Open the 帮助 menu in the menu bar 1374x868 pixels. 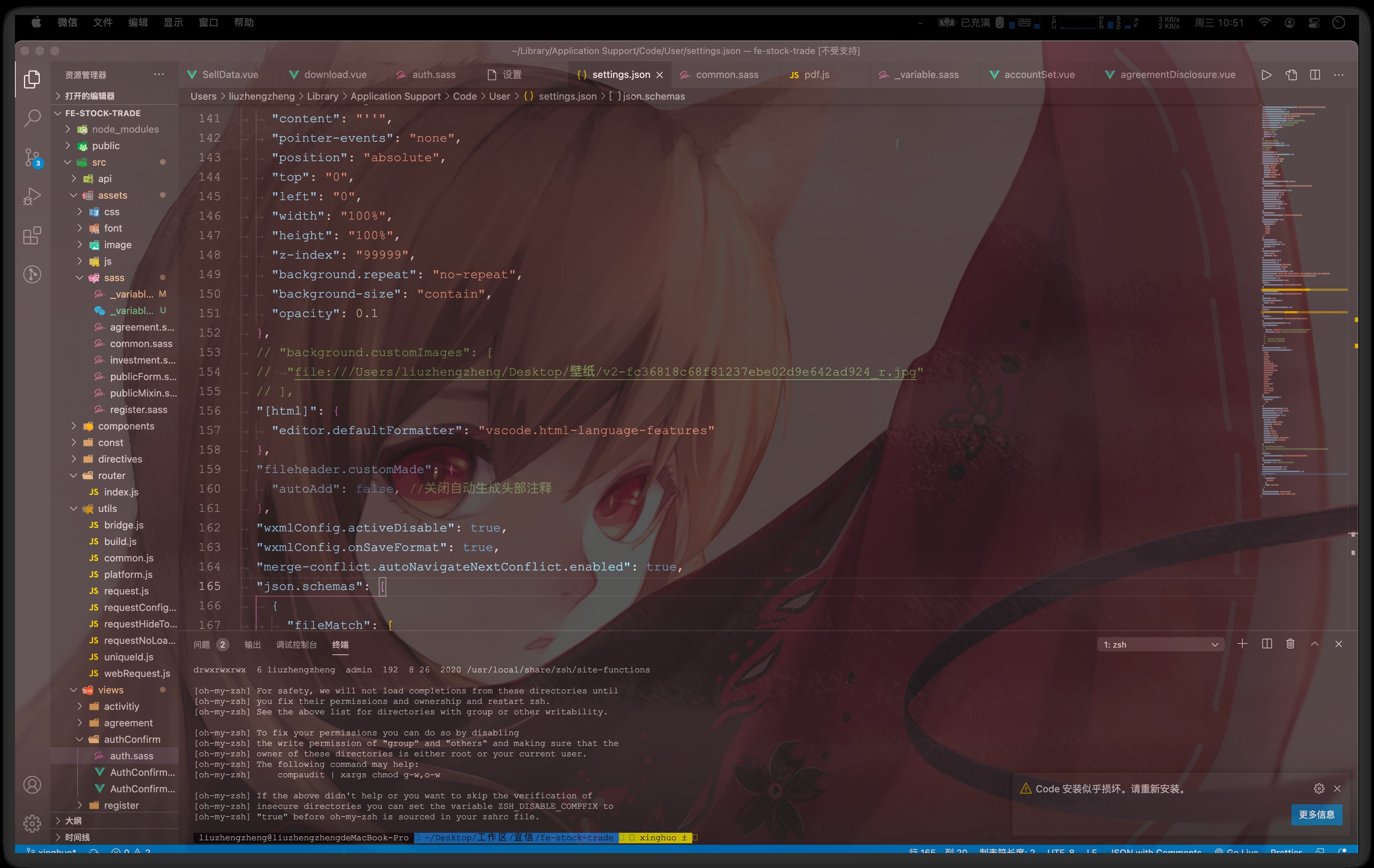[244, 23]
